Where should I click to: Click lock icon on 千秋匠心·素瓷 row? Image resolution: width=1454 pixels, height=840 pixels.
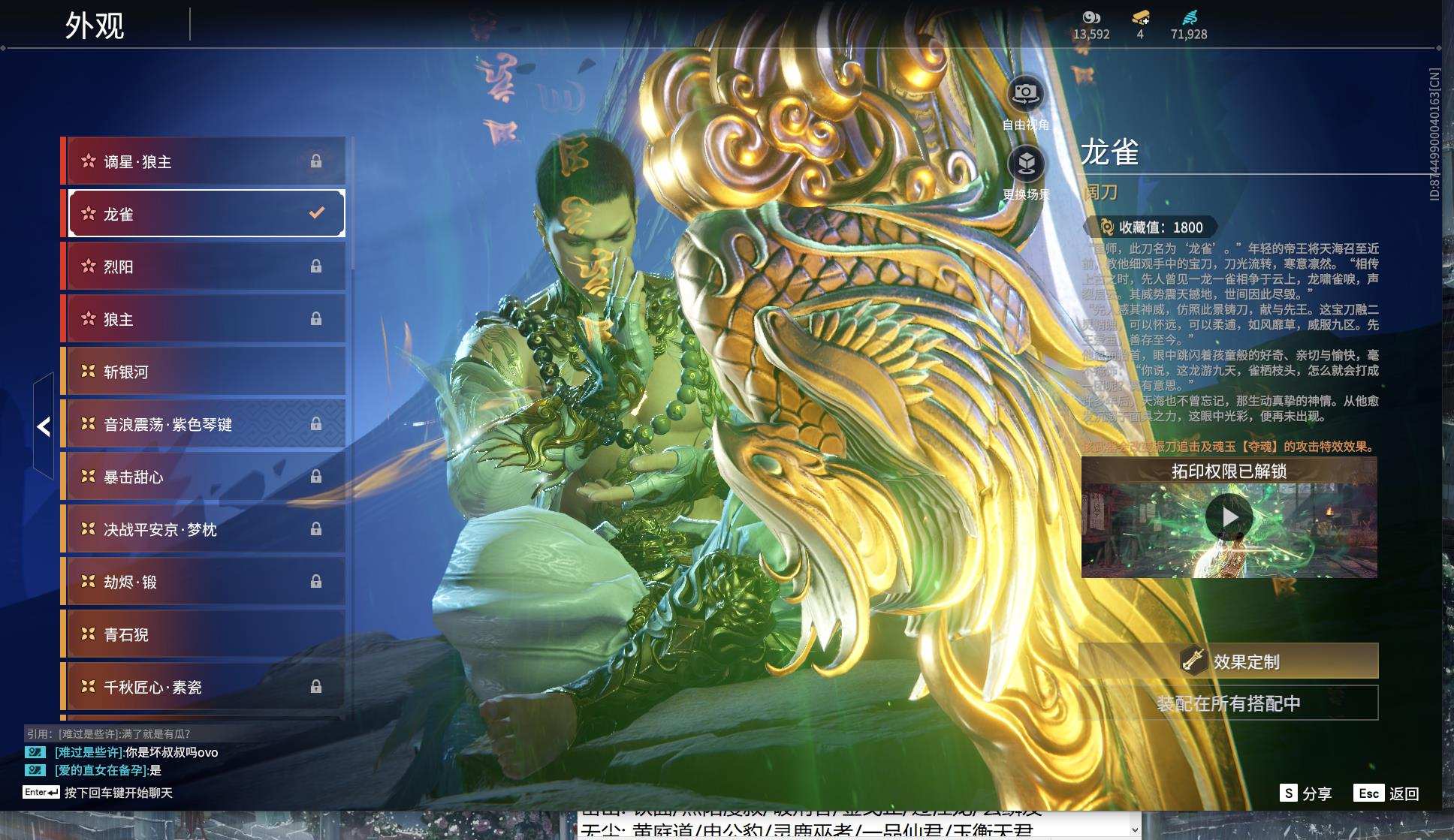coord(316,686)
